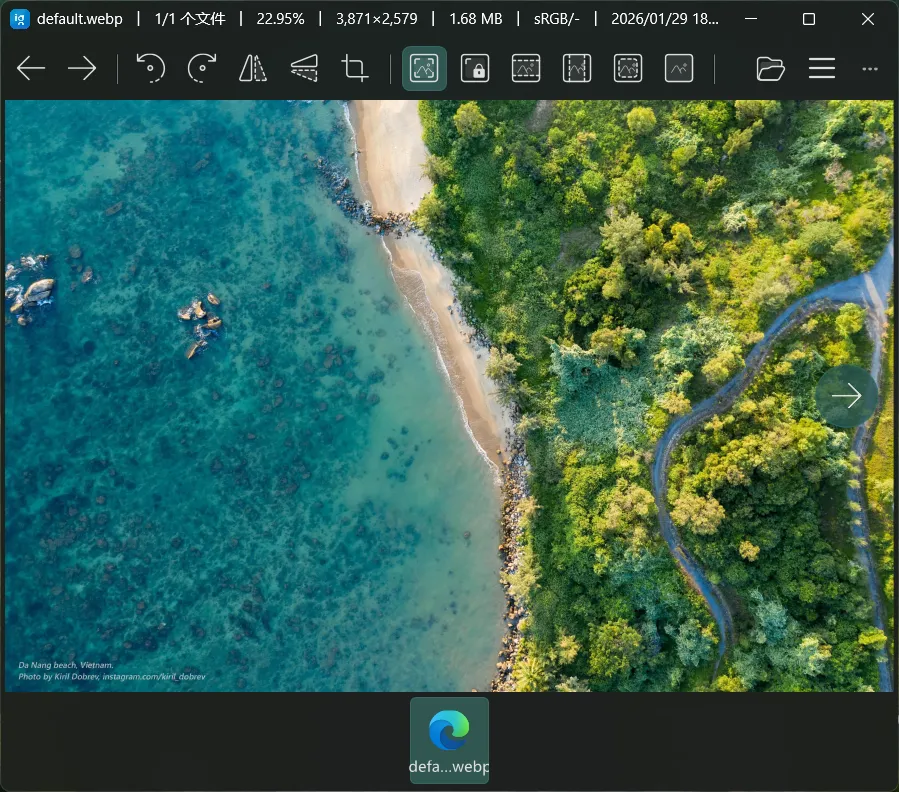Rotate image counterclockwise
This screenshot has width=899, height=792.
pyautogui.click(x=150, y=68)
